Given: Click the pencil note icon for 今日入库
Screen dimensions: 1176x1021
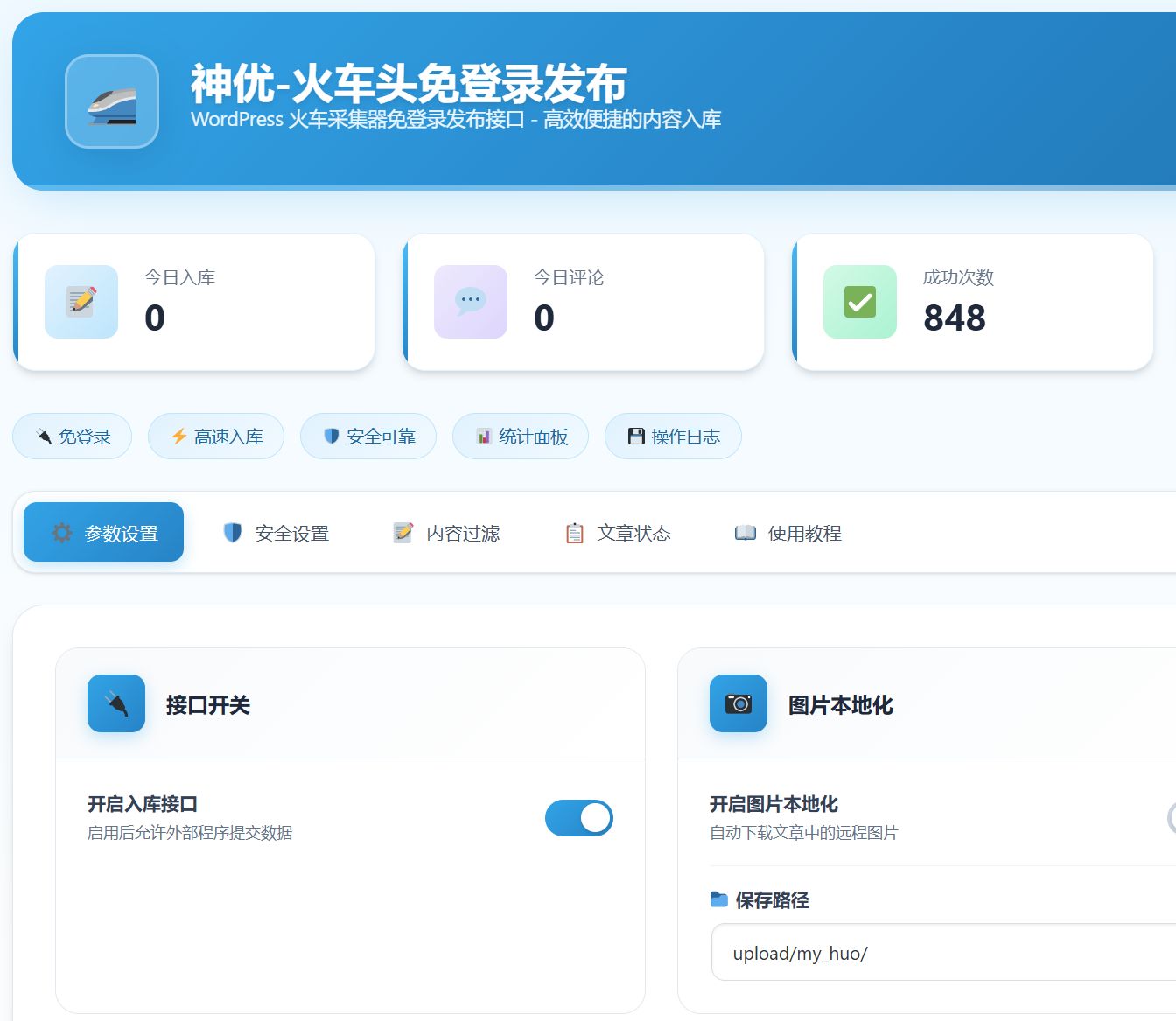Looking at the screenshot, I should [81, 302].
